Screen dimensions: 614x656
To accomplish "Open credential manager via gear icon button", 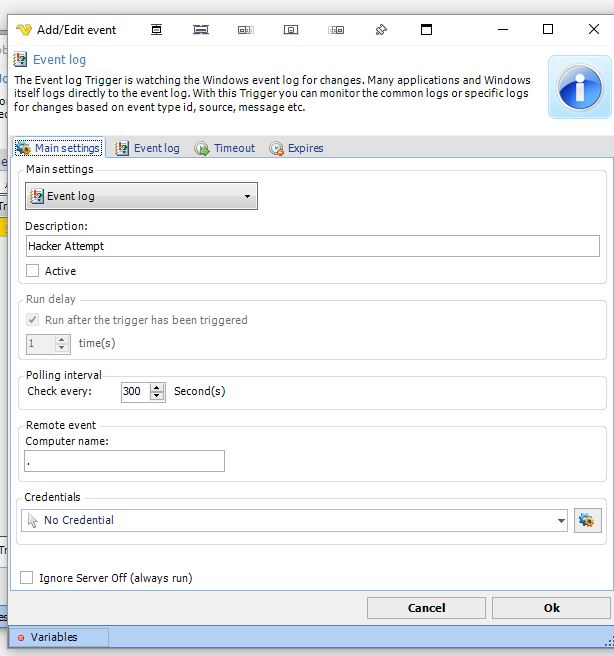I will tap(587, 520).
